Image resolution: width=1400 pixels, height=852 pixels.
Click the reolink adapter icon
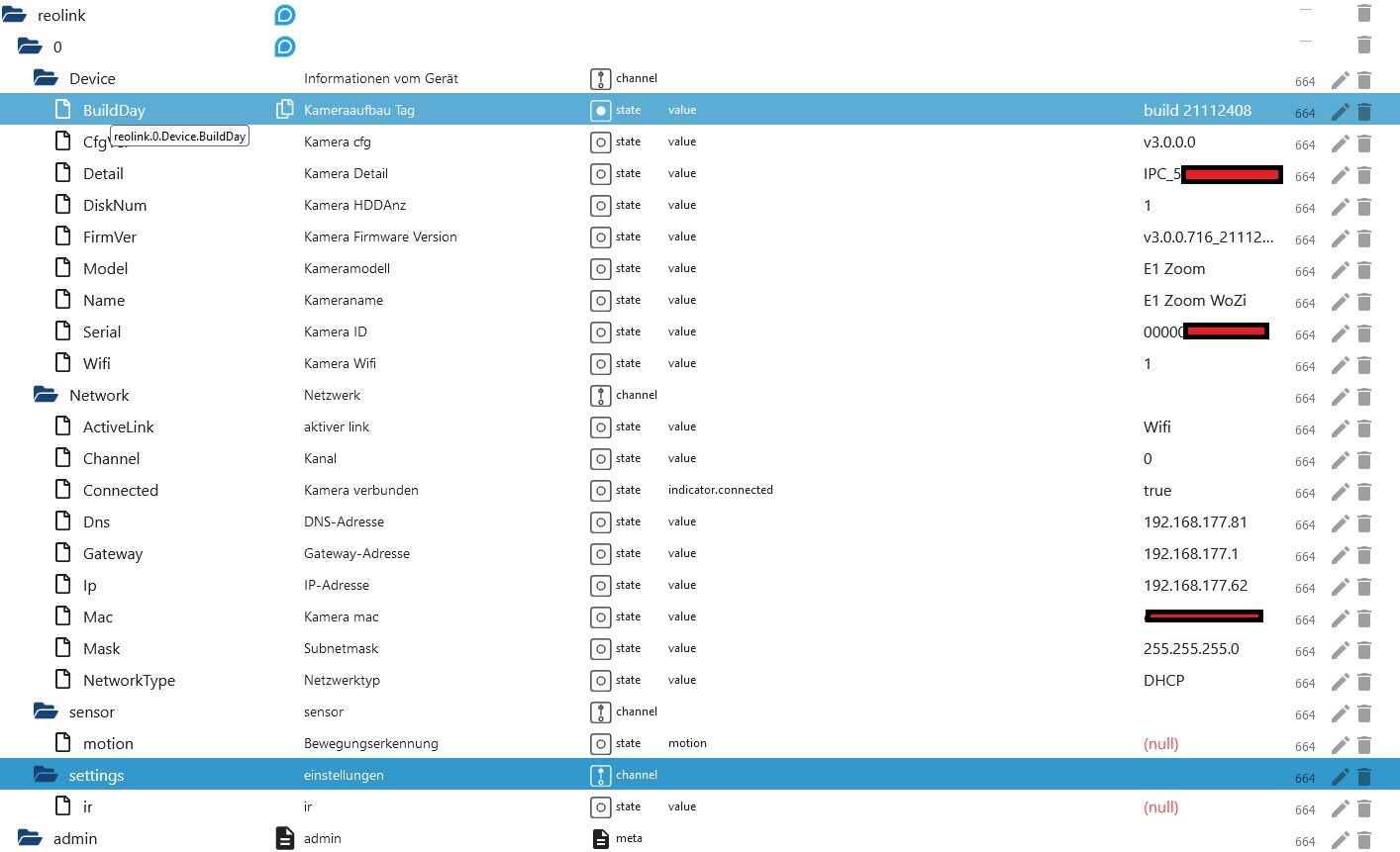[x=285, y=15]
